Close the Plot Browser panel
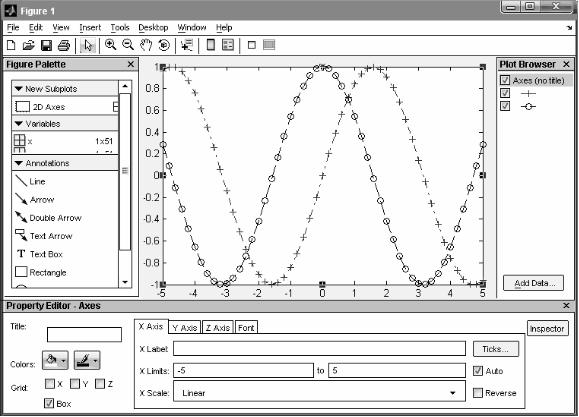This screenshot has width=579, height=417. point(566,64)
